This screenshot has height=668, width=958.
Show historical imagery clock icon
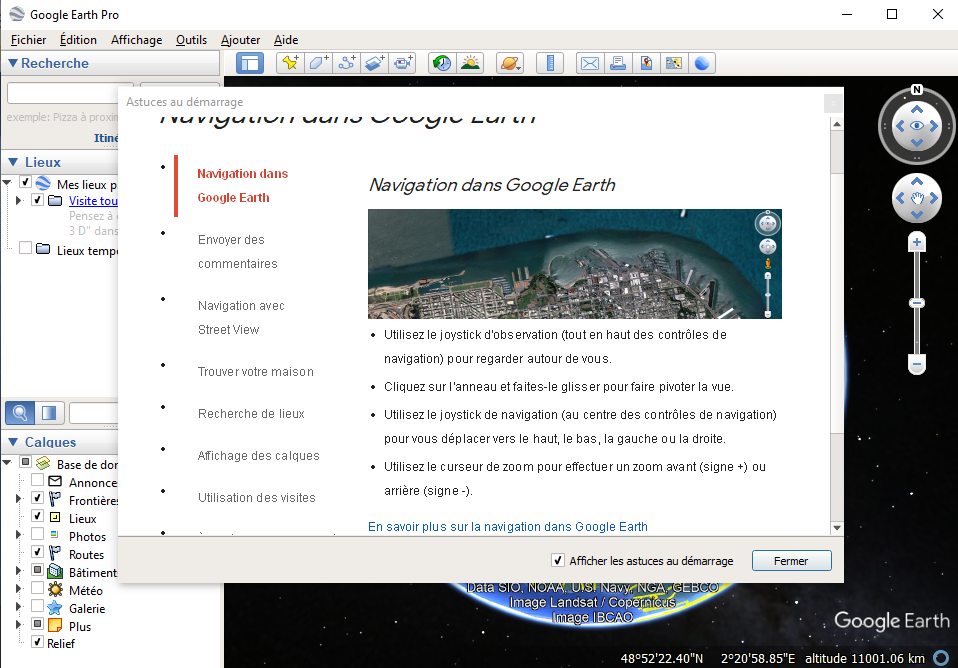tap(442, 63)
